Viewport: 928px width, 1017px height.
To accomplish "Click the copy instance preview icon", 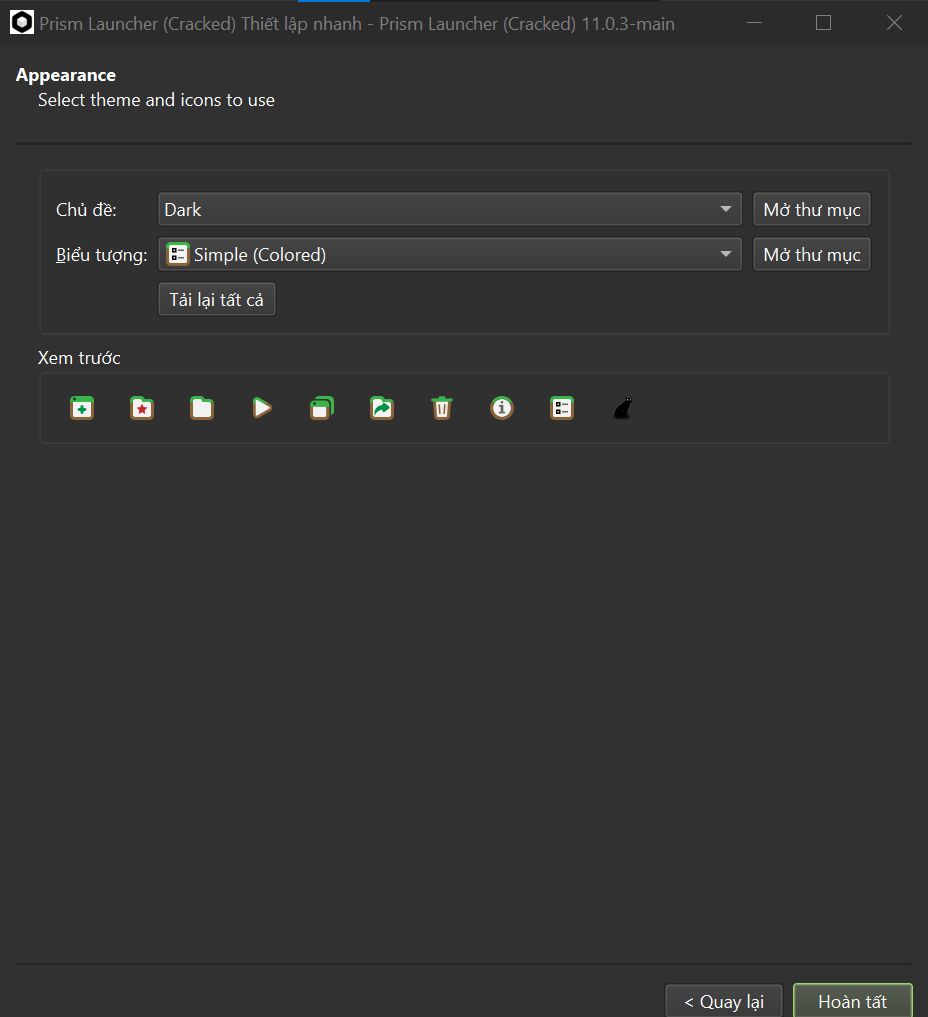I will click(x=322, y=408).
